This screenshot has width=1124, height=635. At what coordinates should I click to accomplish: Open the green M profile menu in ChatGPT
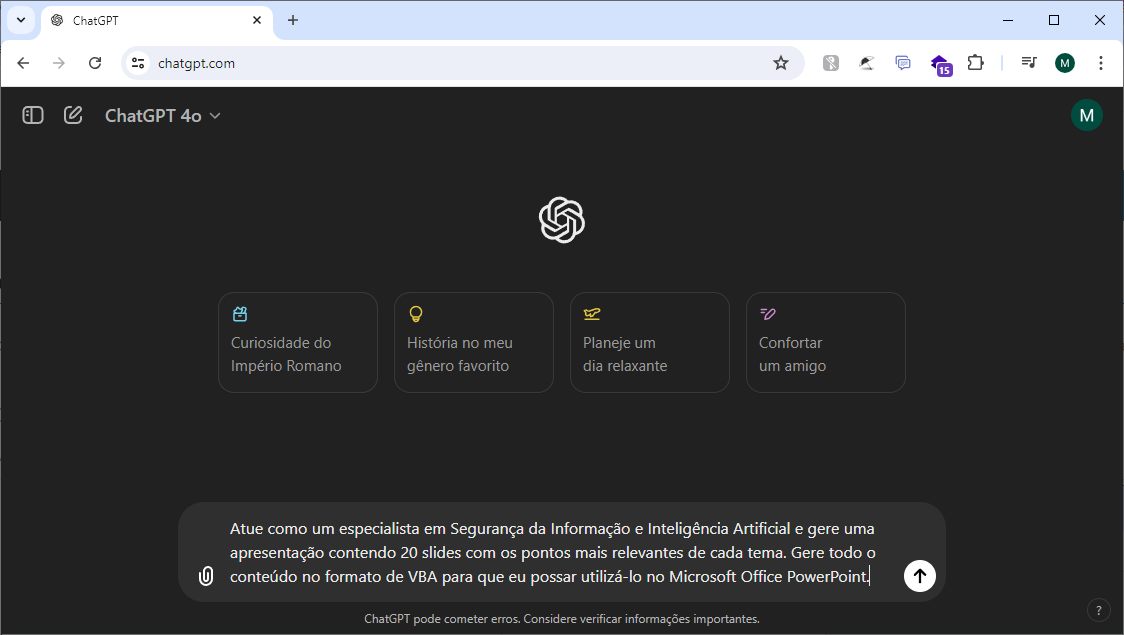(1087, 115)
